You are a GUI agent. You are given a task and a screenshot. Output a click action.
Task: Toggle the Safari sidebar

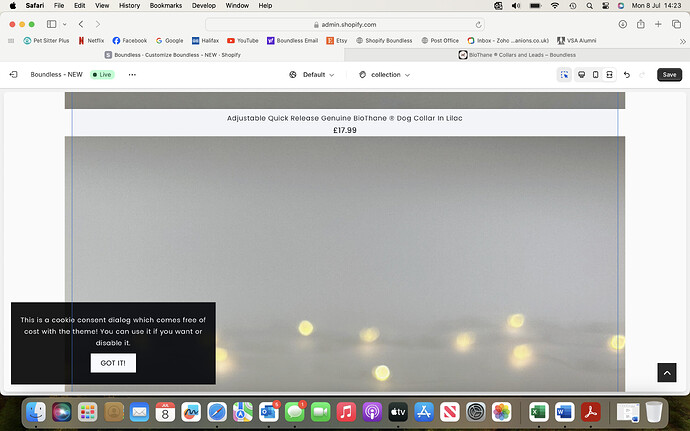pos(51,24)
